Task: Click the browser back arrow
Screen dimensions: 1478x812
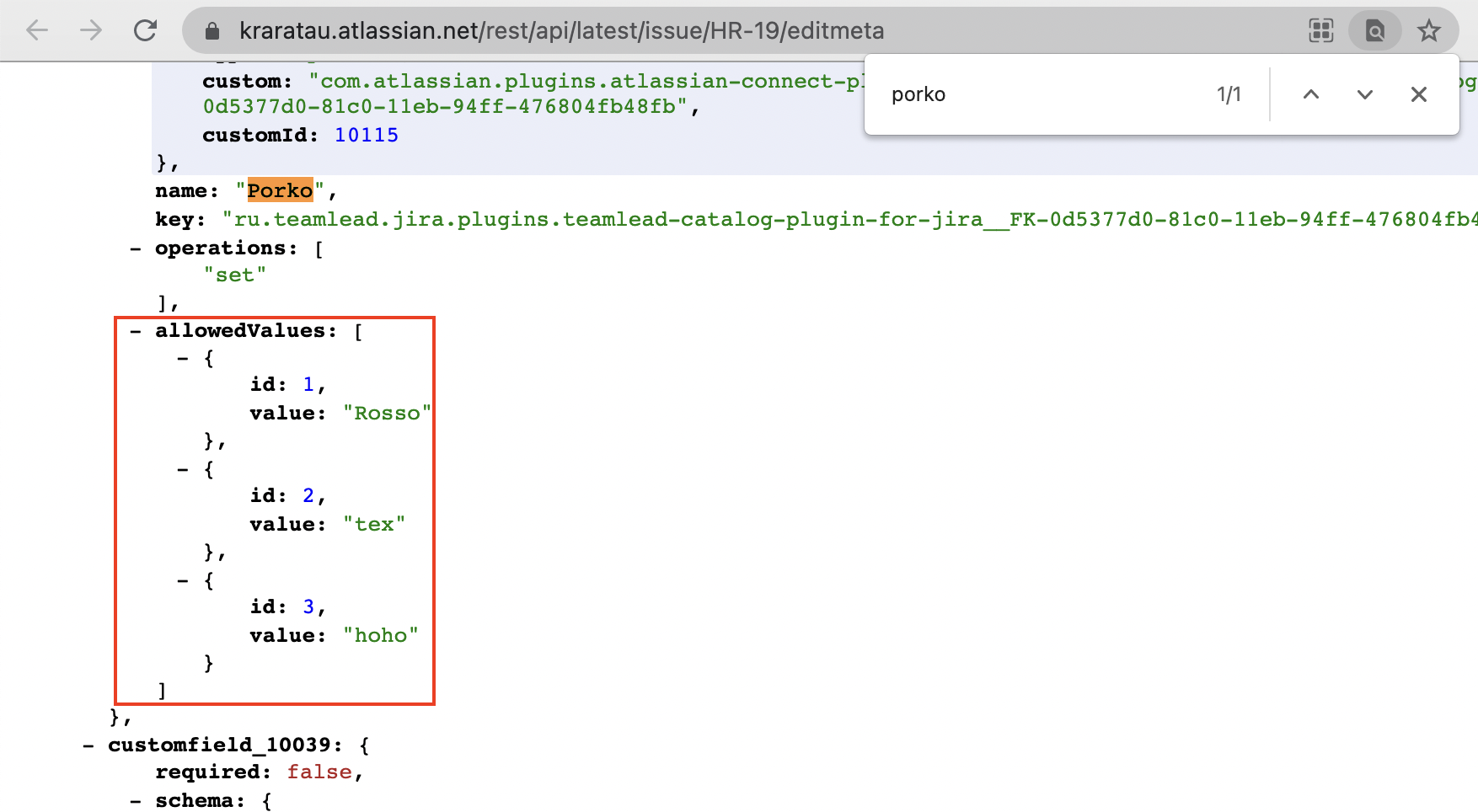Action: tap(37, 31)
